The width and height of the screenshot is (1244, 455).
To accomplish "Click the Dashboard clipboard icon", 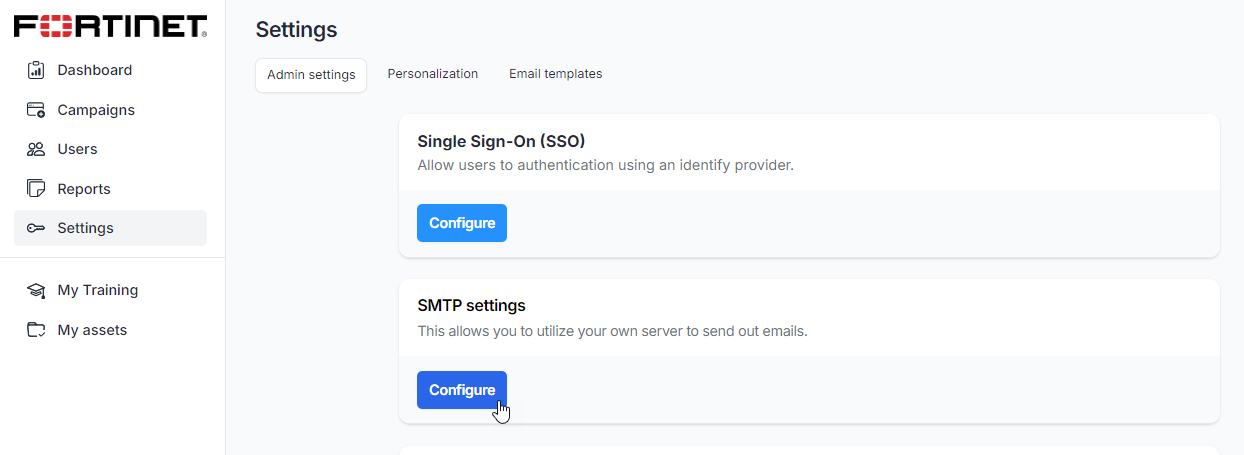I will pos(36,70).
